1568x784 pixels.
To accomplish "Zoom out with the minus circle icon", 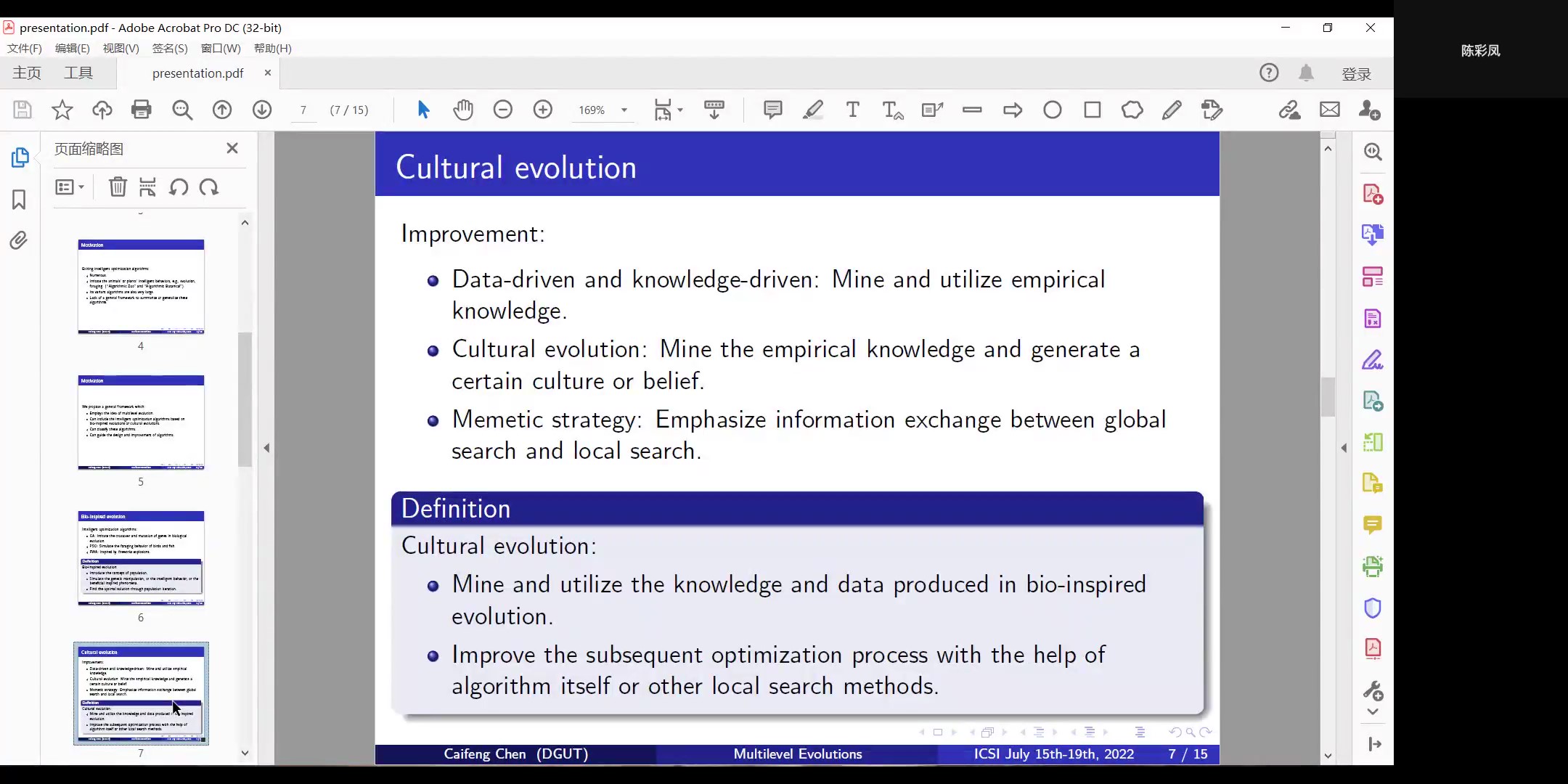I will 502,110.
